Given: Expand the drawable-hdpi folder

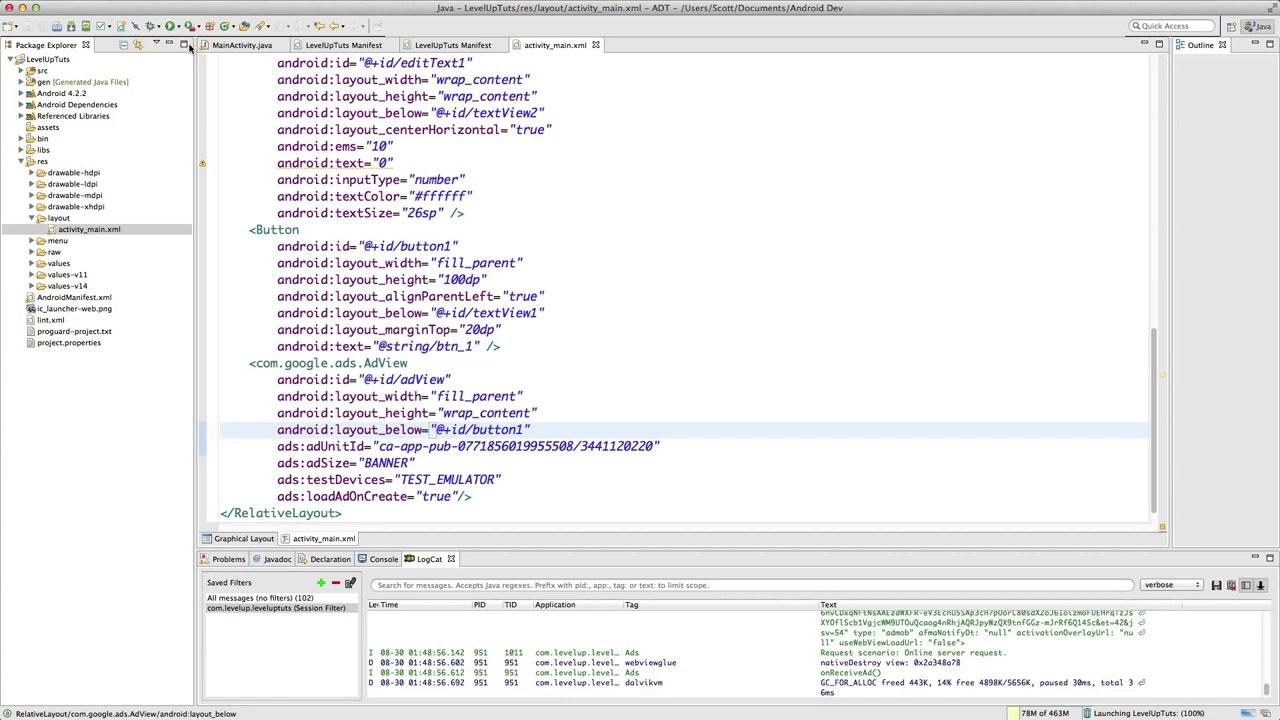Looking at the screenshot, I should tap(31, 173).
